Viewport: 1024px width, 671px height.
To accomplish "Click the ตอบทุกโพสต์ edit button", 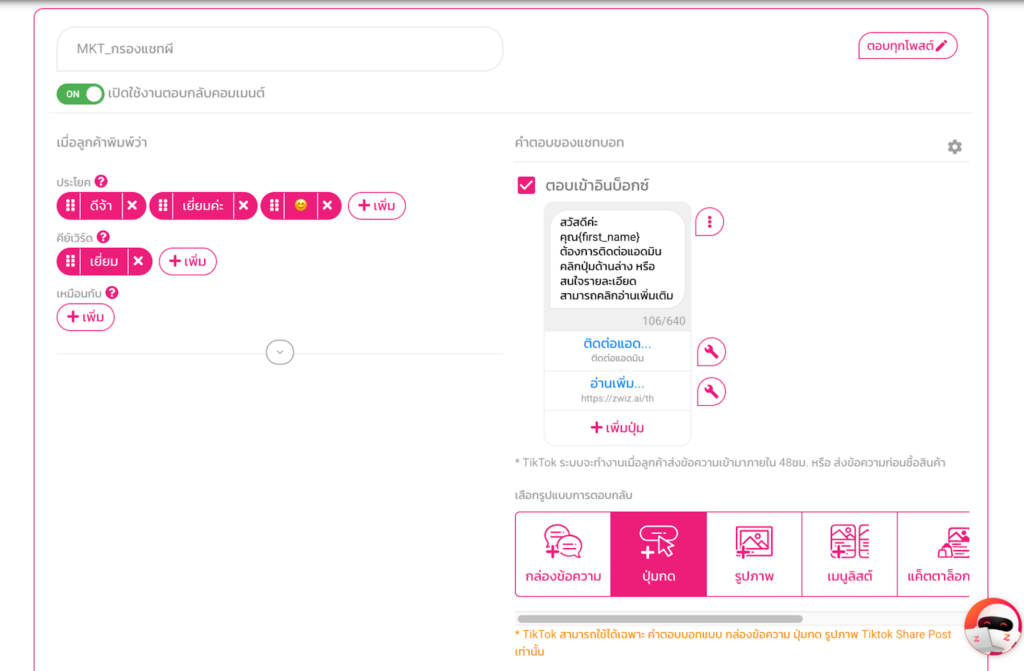I will click(x=907, y=46).
